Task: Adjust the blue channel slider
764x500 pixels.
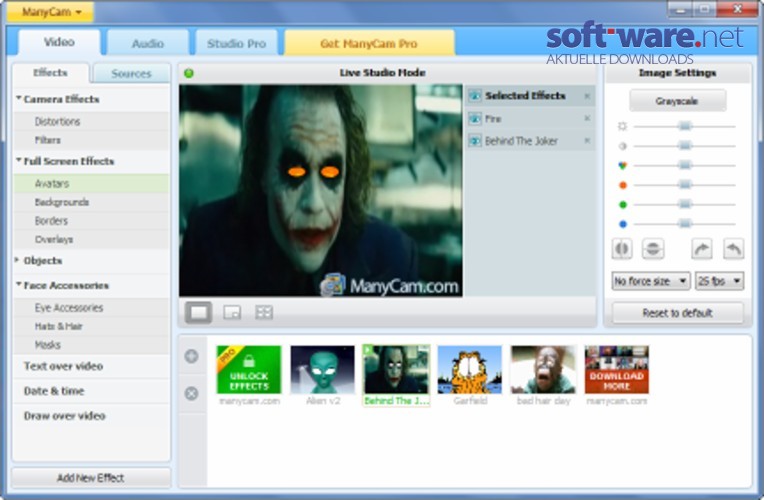Action: coord(685,224)
